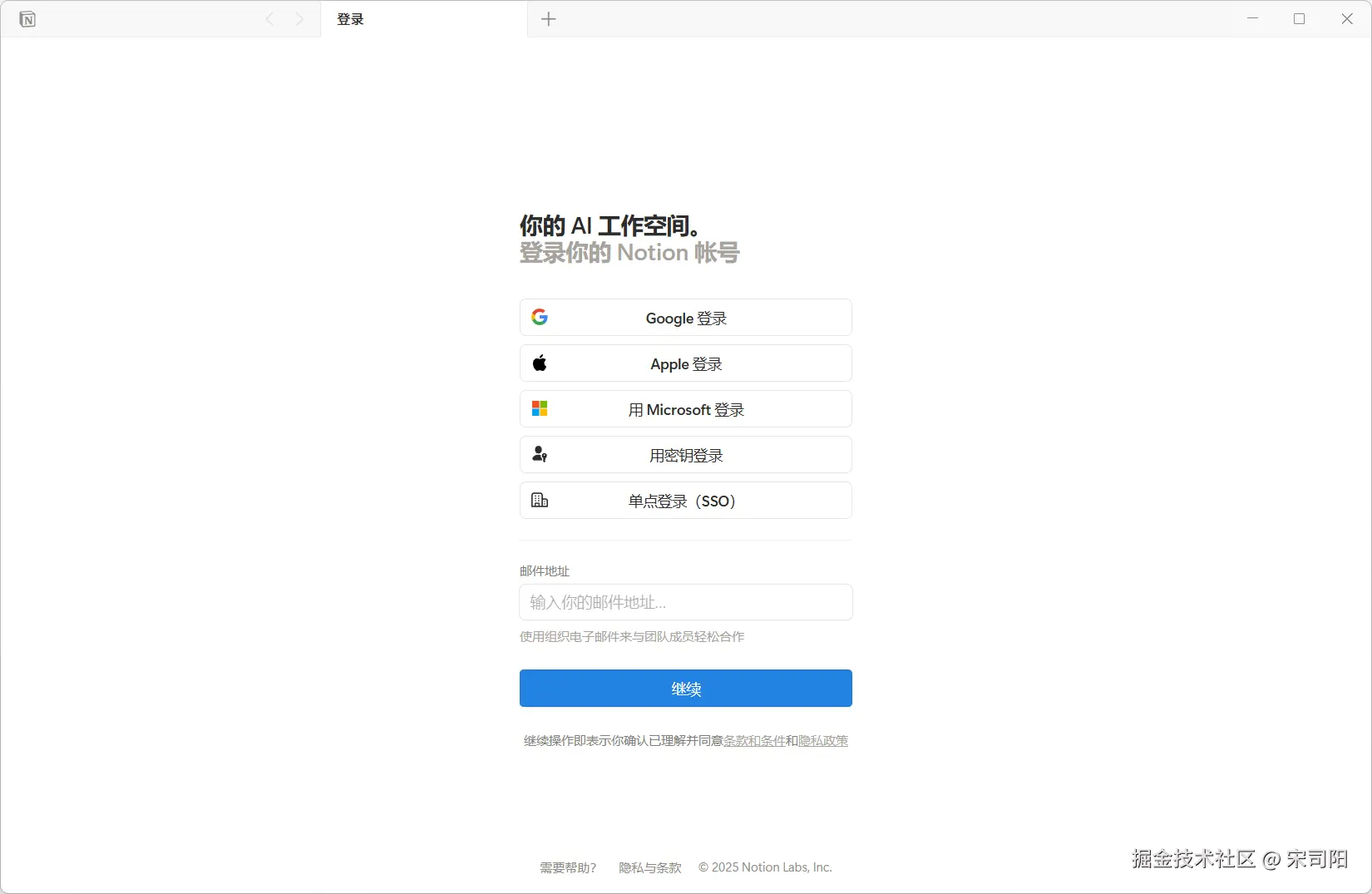Open a new tab with plus icon

point(549,19)
